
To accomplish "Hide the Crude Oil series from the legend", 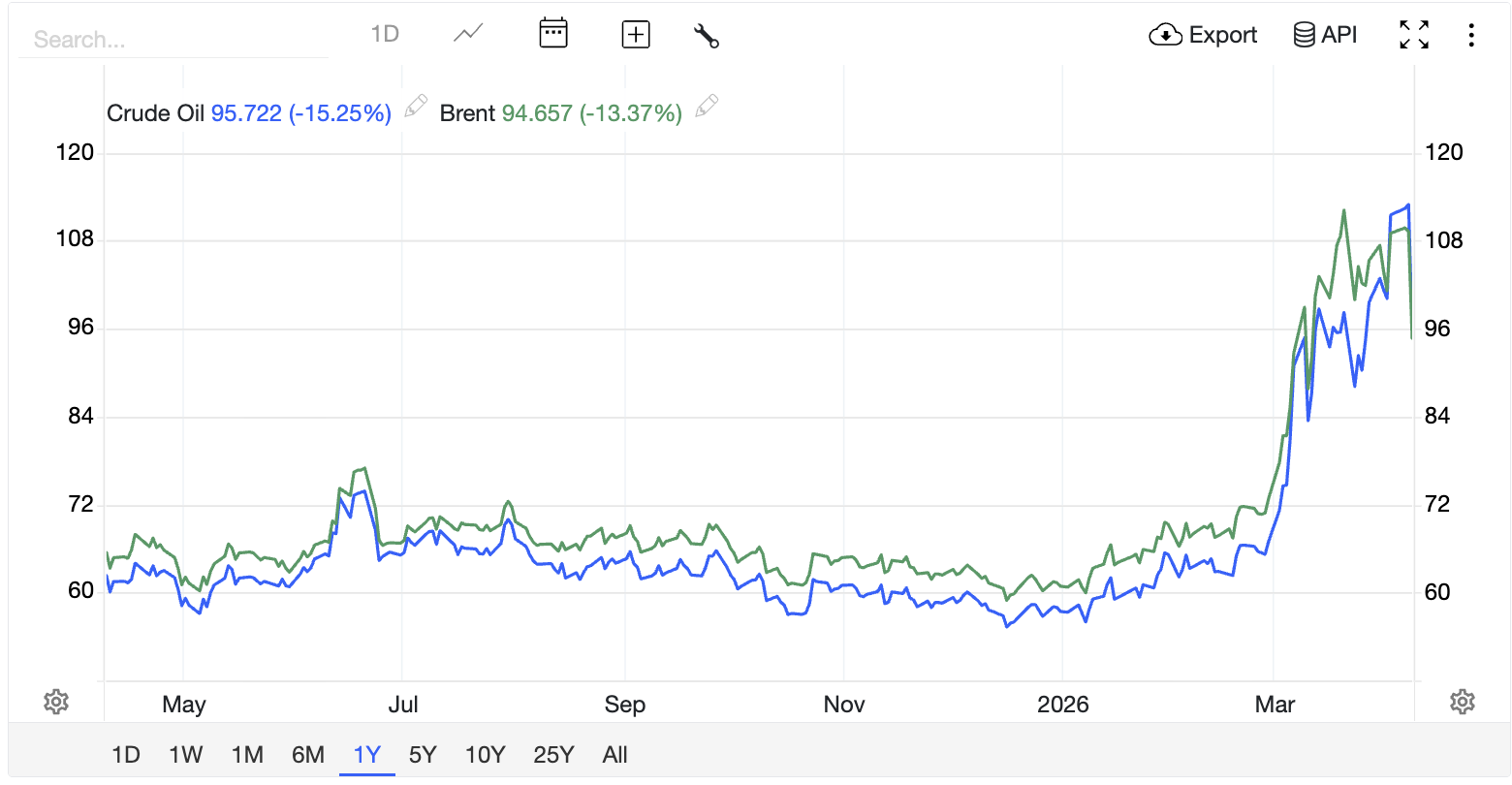I will 158,112.
